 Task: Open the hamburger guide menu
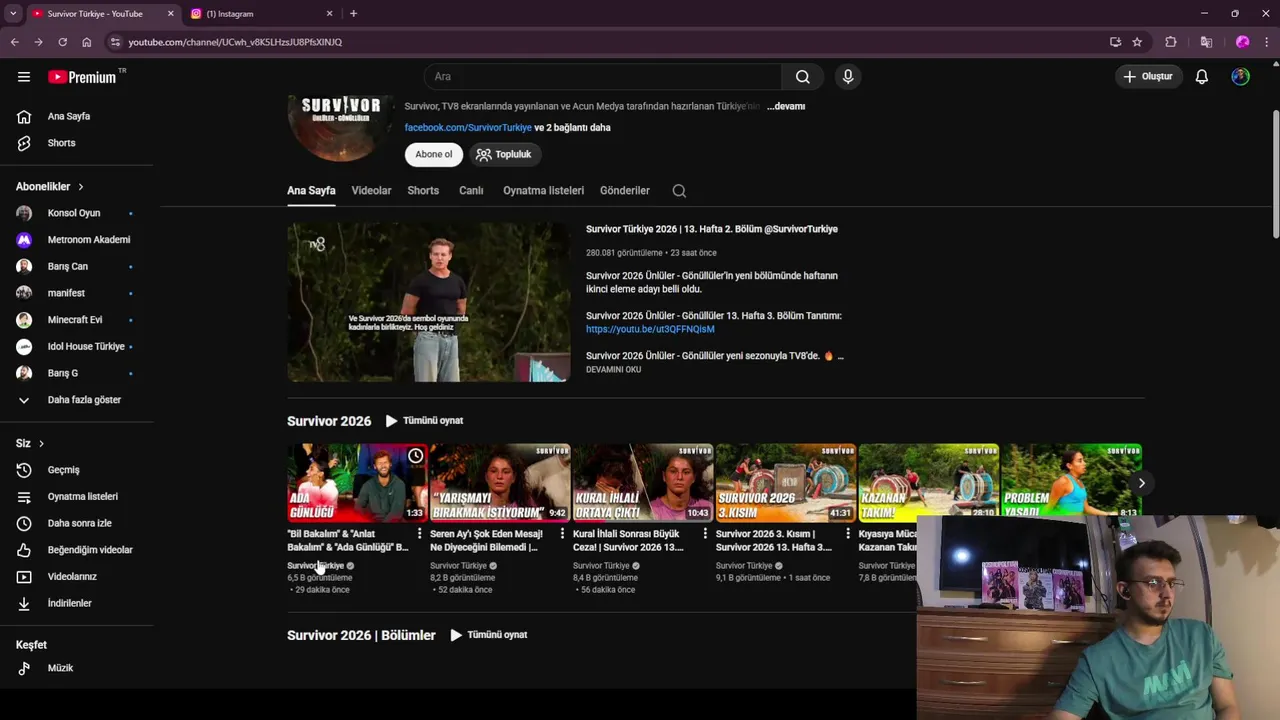pyautogui.click(x=24, y=76)
